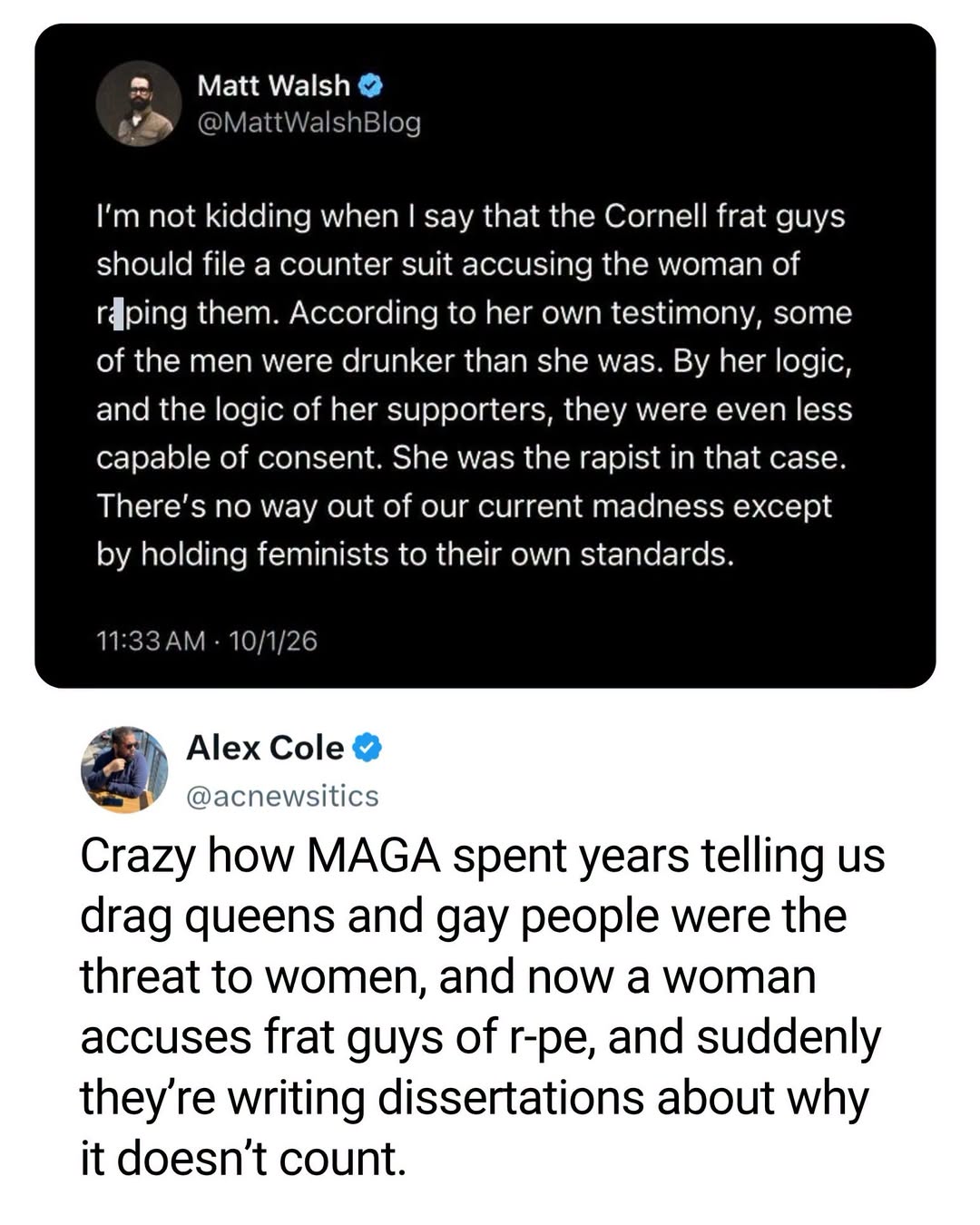Click the word Cornell in Matt Walsh's tweet
Image resolution: width=980 pixels, height=1225 pixels.
click(x=656, y=217)
